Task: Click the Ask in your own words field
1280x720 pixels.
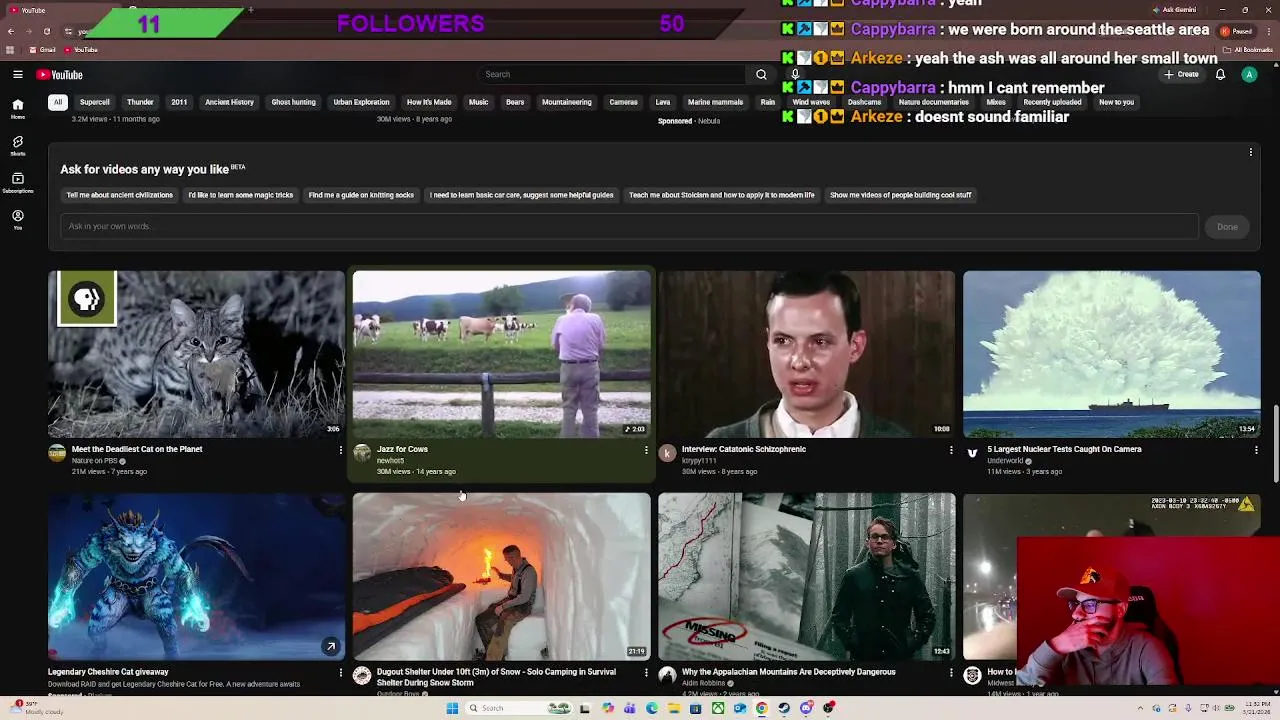Action: click(x=628, y=226)
